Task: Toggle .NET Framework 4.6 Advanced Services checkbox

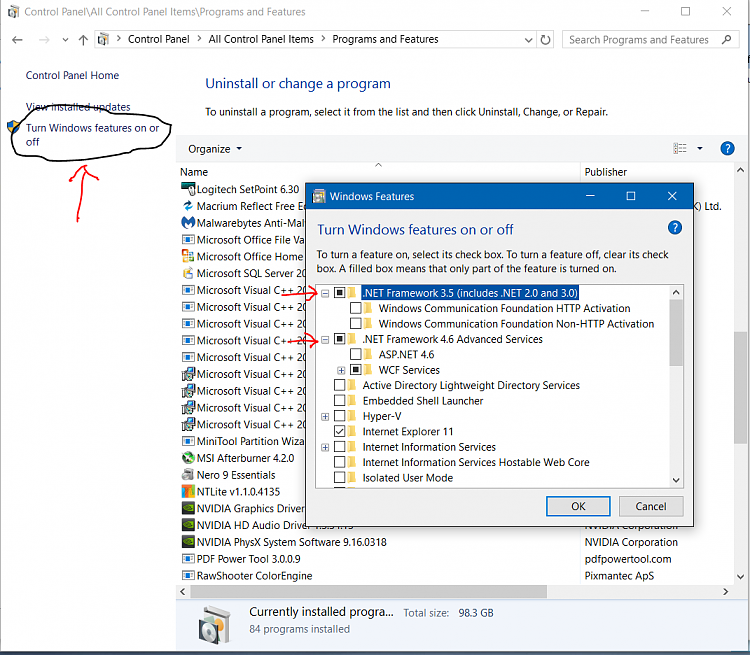Action: pyautogui.click(x=340, y=339)
